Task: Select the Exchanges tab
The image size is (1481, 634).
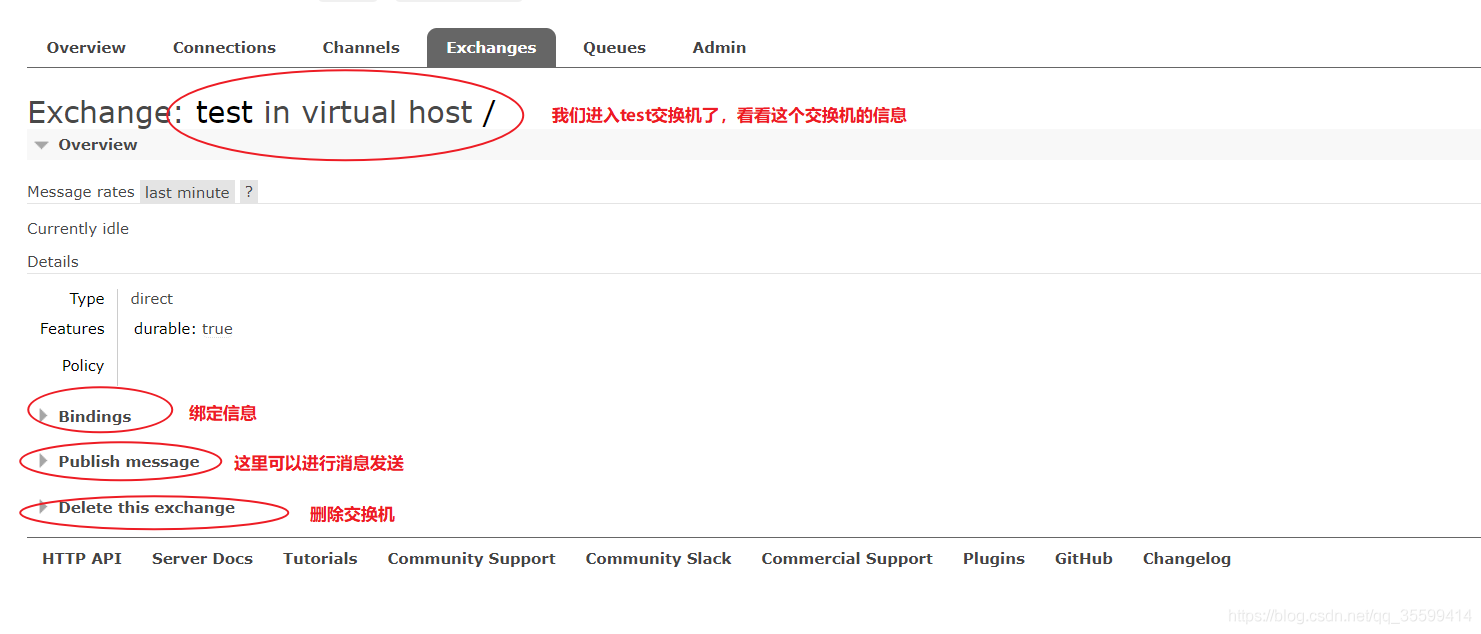Action: pos(491,48)
